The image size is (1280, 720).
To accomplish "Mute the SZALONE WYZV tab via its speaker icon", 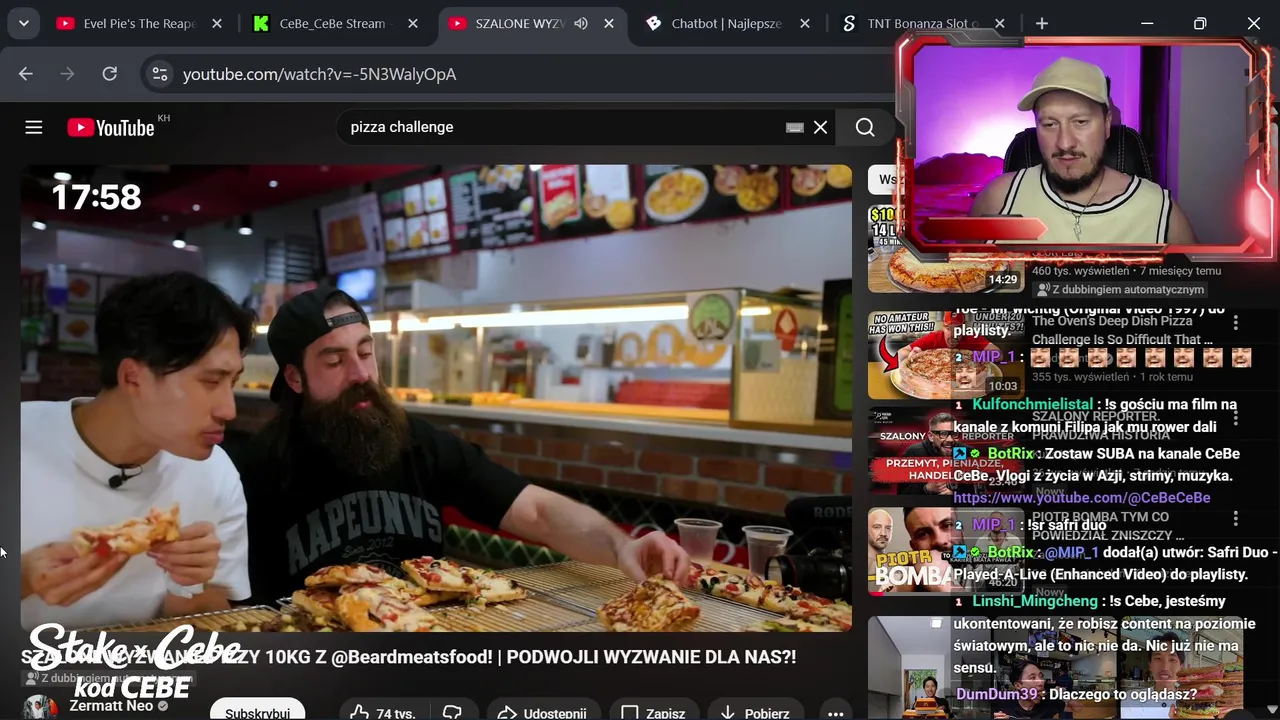I will 581,23.
